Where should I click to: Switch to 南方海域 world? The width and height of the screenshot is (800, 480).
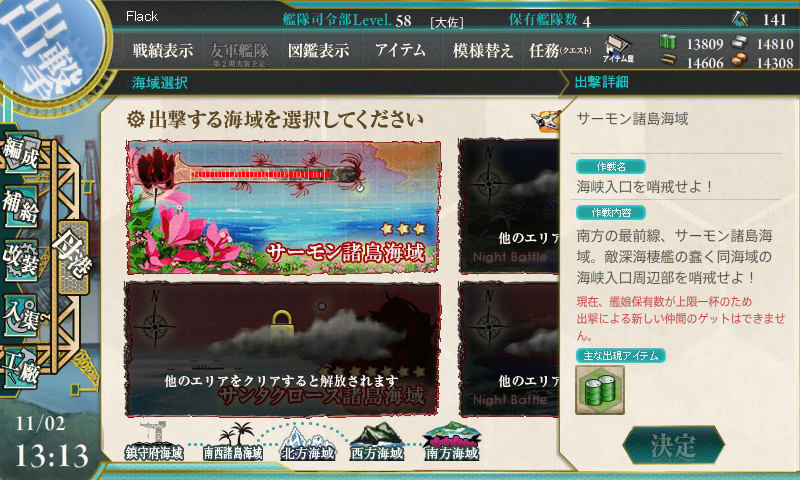pyautogui.click(x=452, y=442)
